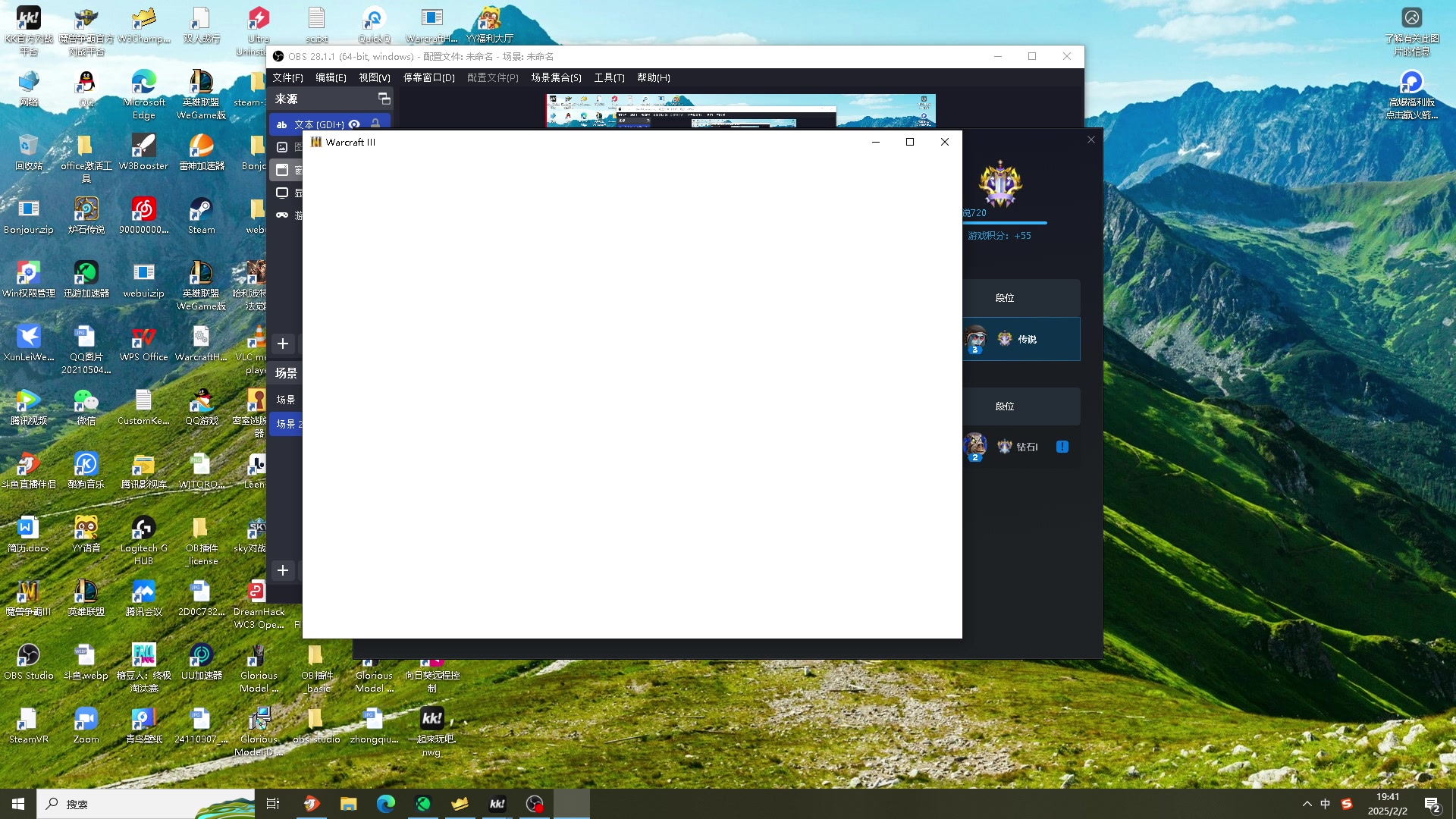Open the 帮助(H) menu in OBS

click(654, 77)
